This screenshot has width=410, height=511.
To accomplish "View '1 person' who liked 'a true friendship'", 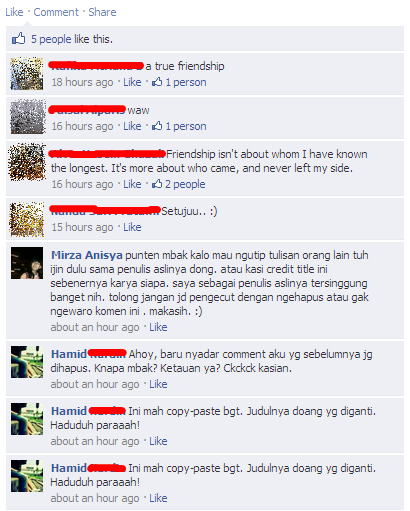I will [x=186, y=82].
